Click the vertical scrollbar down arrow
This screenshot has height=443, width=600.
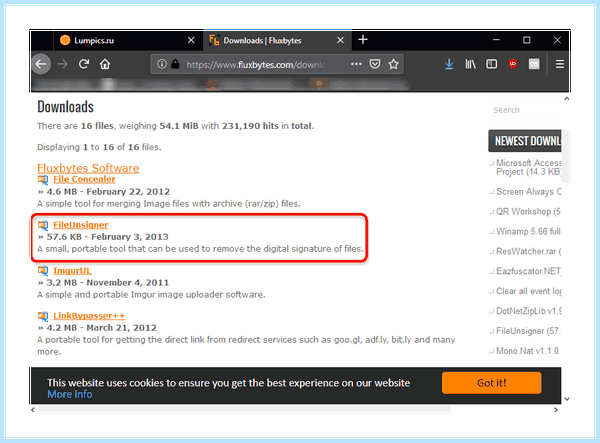pos(567,399)
